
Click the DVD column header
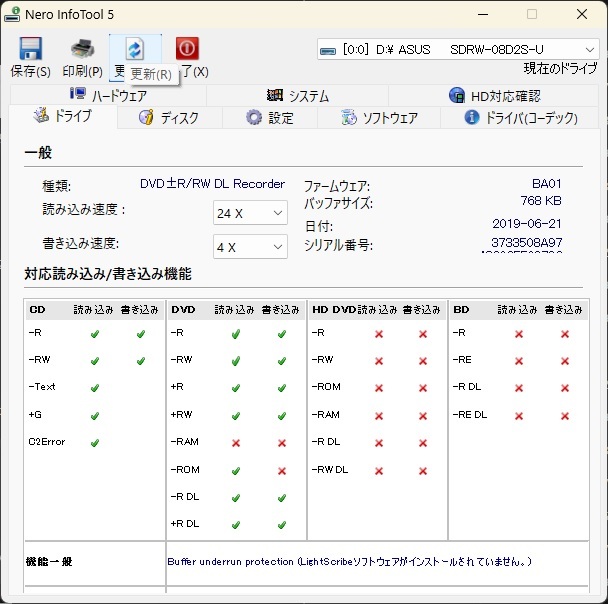[x=183, y=310]
